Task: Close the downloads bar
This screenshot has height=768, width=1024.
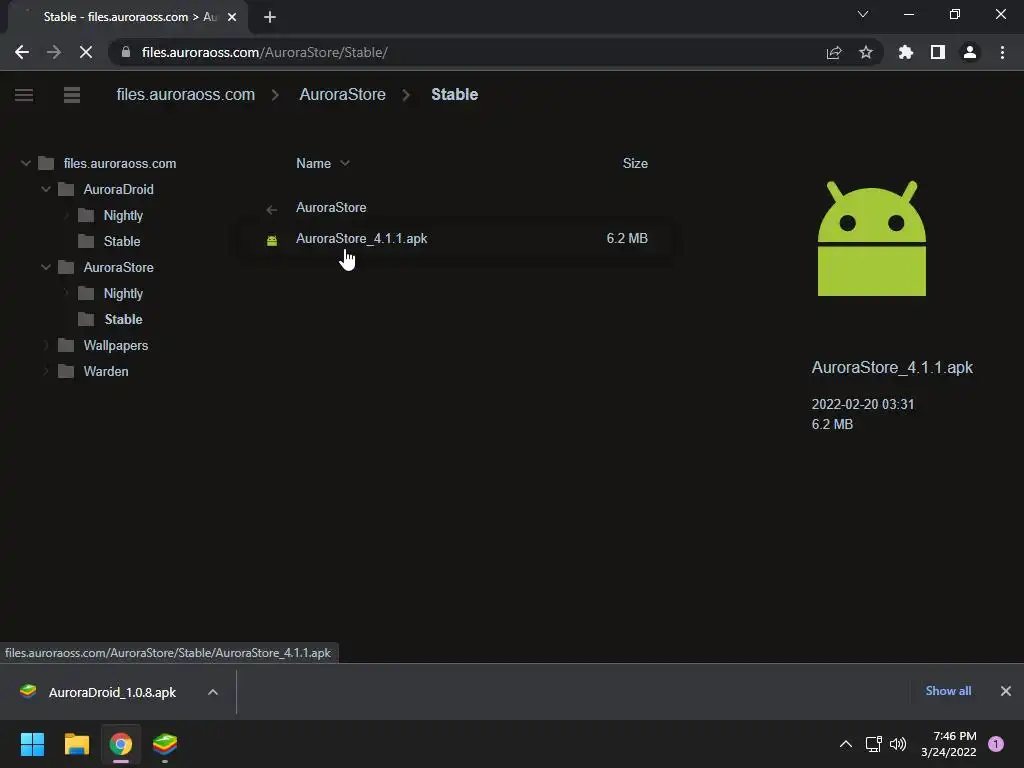Action: [1006, 691]
